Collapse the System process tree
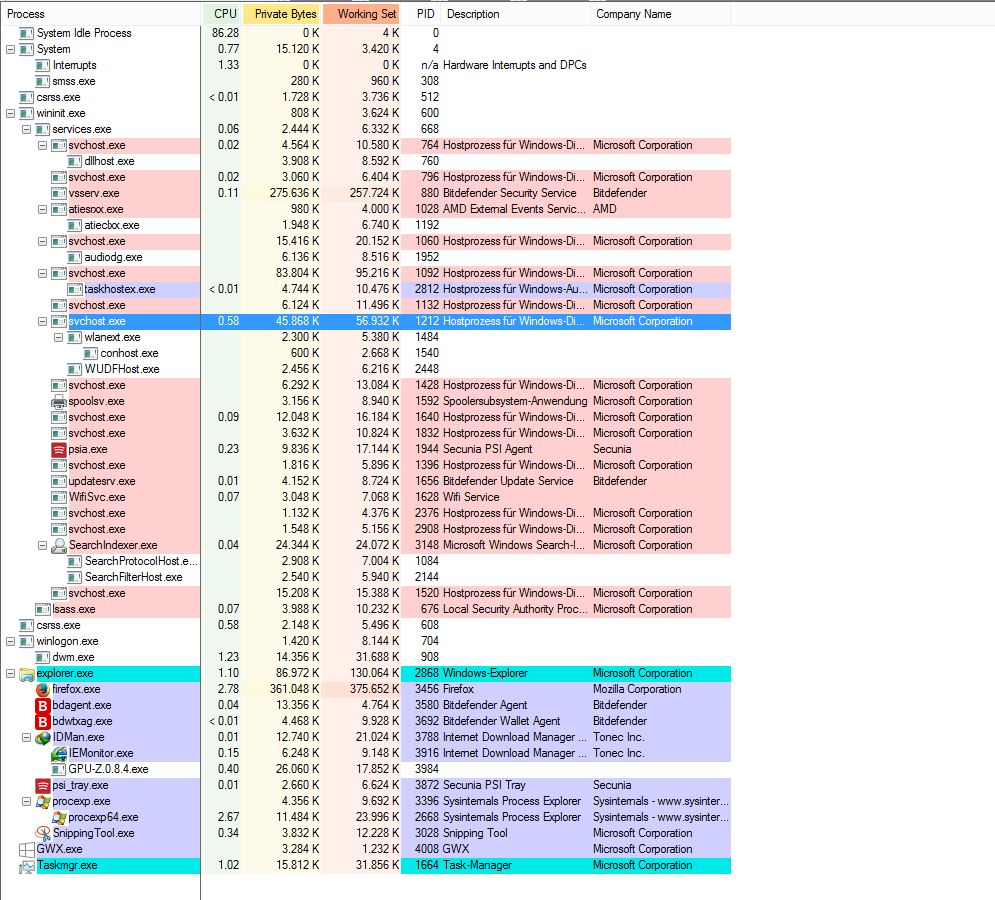 (10, 50)
